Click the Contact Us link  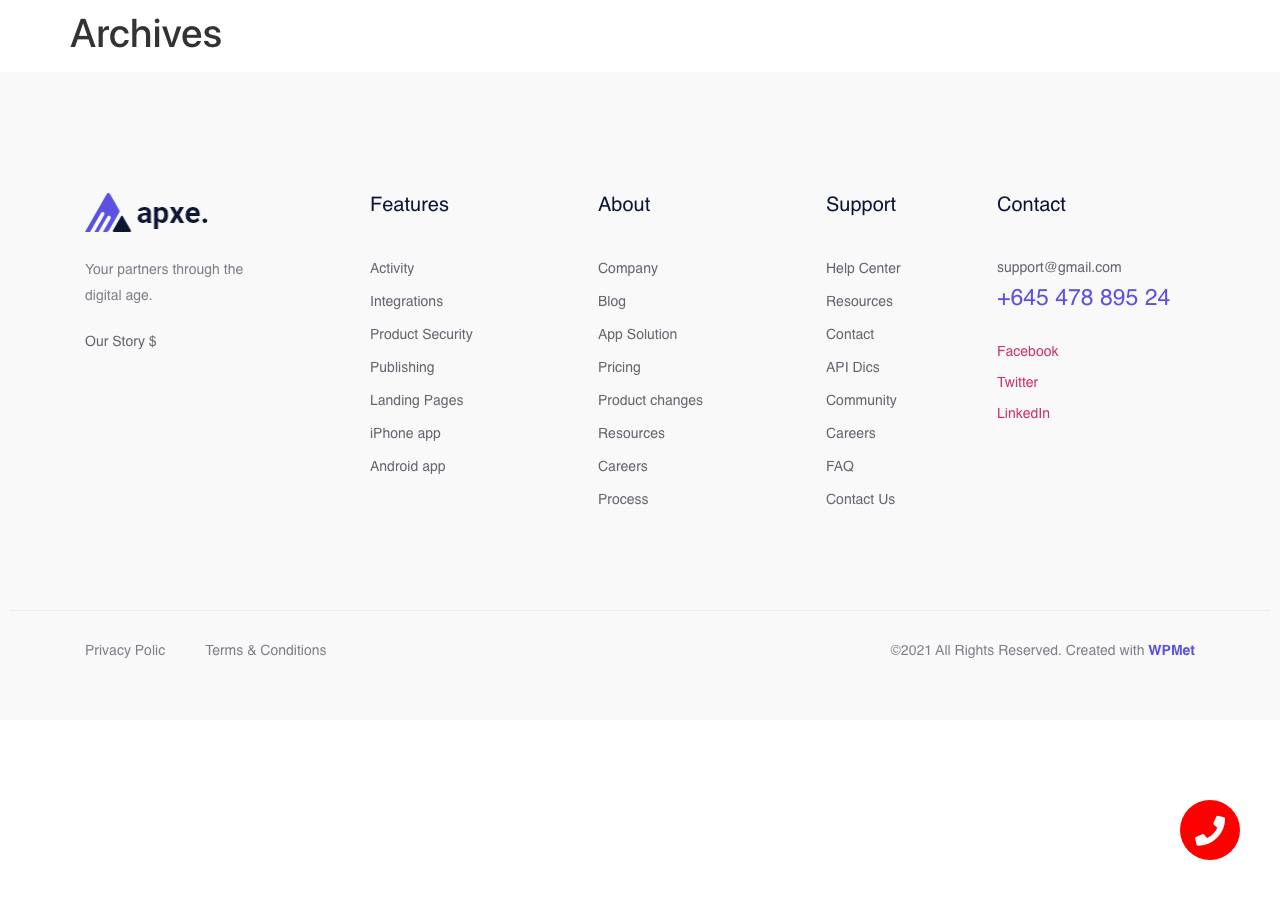(x=860, y=499)
